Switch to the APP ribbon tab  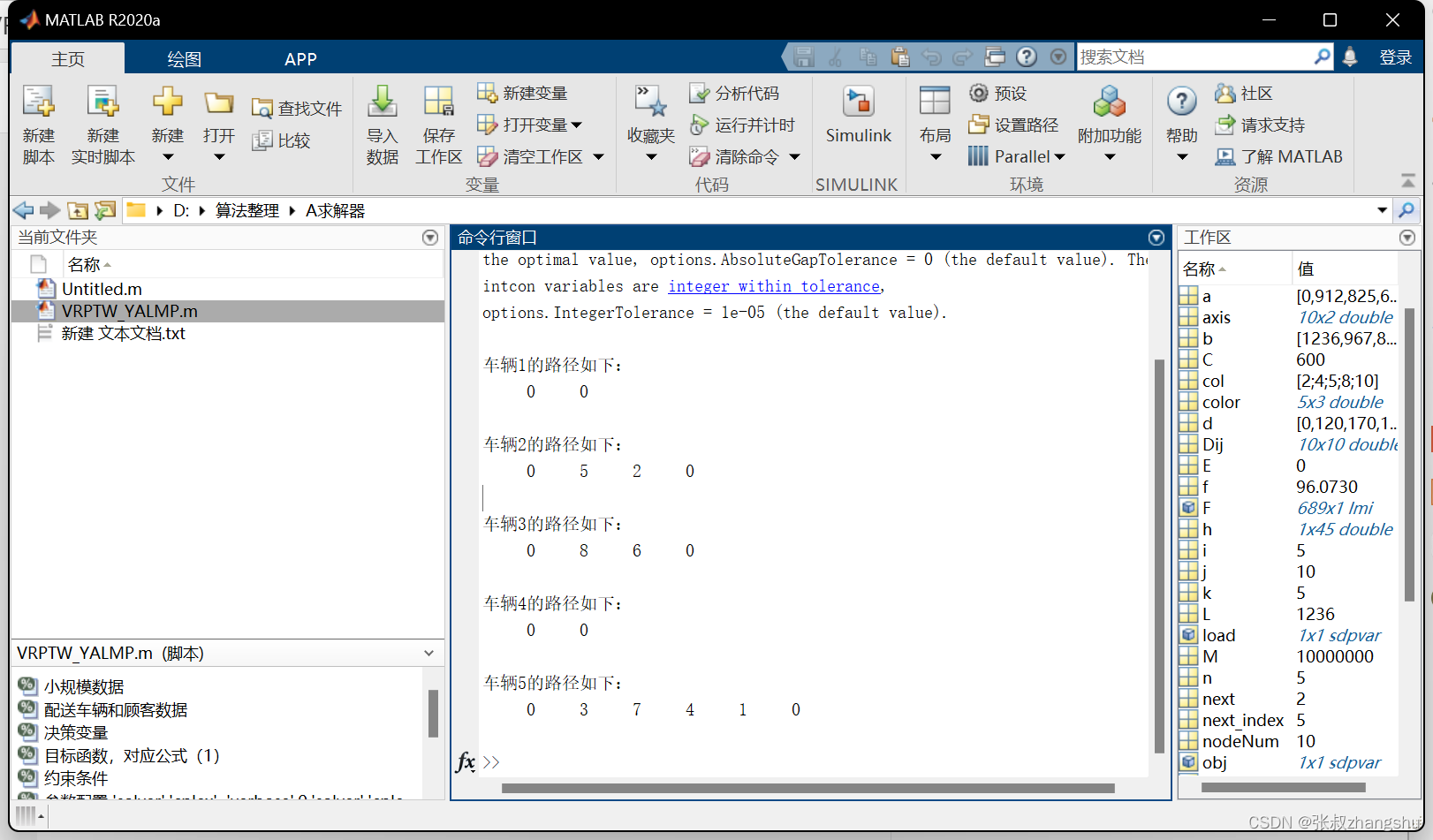[300, 58]
